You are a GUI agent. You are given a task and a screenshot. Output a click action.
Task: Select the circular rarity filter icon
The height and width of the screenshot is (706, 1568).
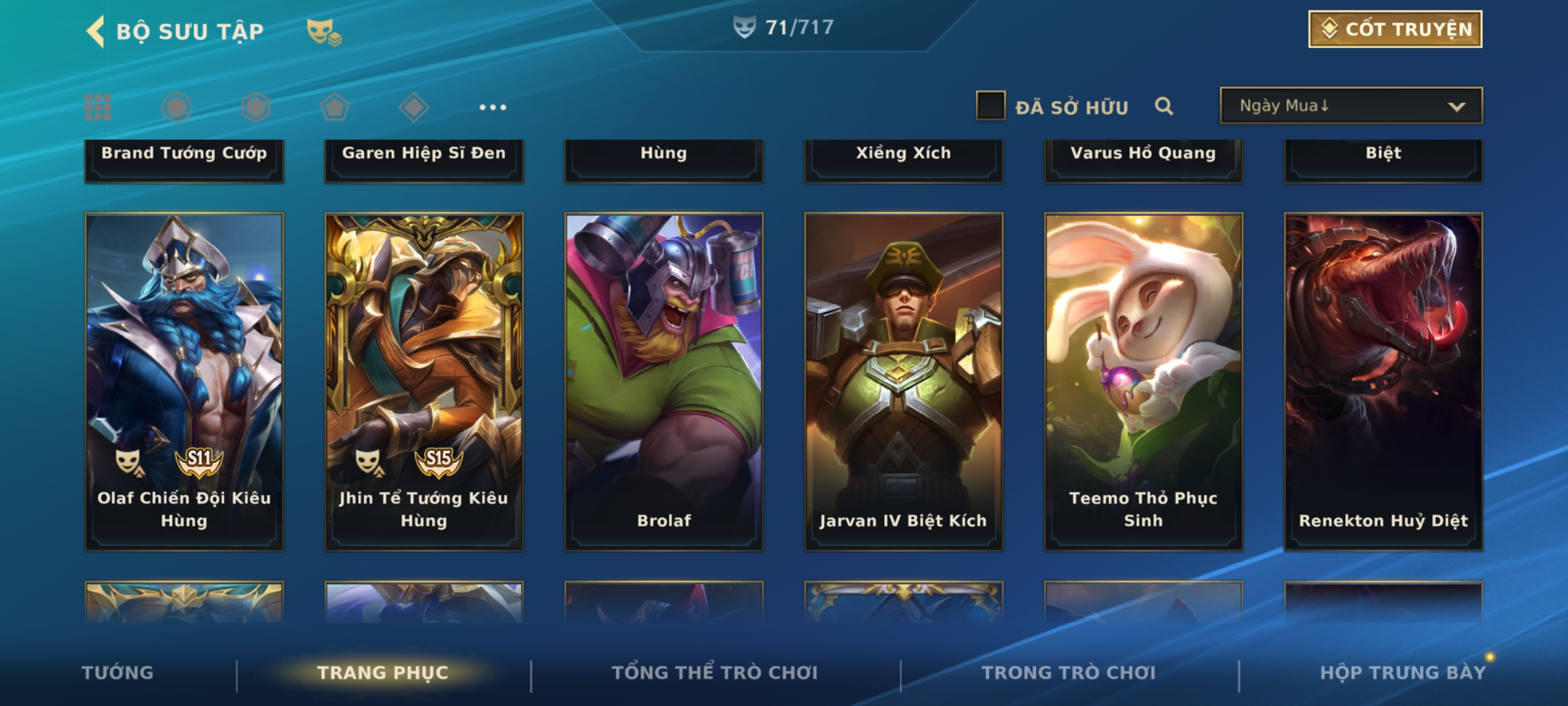click(x=176, y=107)
